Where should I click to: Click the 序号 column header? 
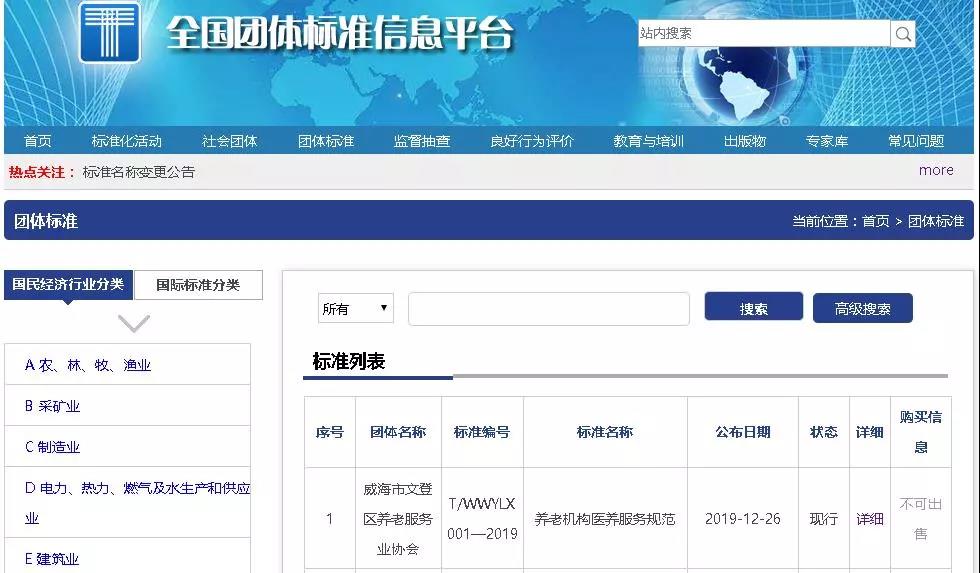click(x=329, y=432)
